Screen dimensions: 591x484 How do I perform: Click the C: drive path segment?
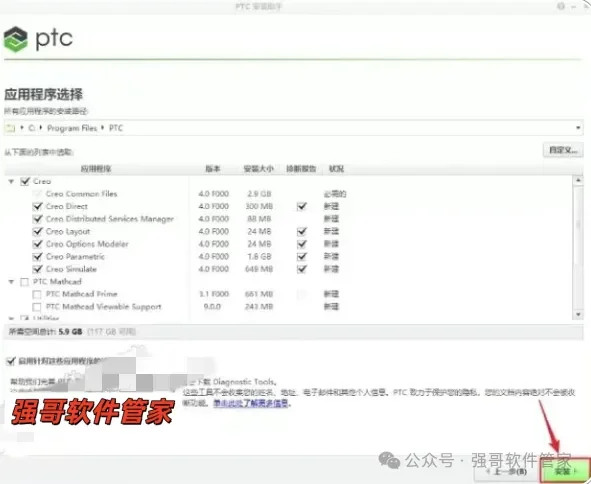coord(32,128)
